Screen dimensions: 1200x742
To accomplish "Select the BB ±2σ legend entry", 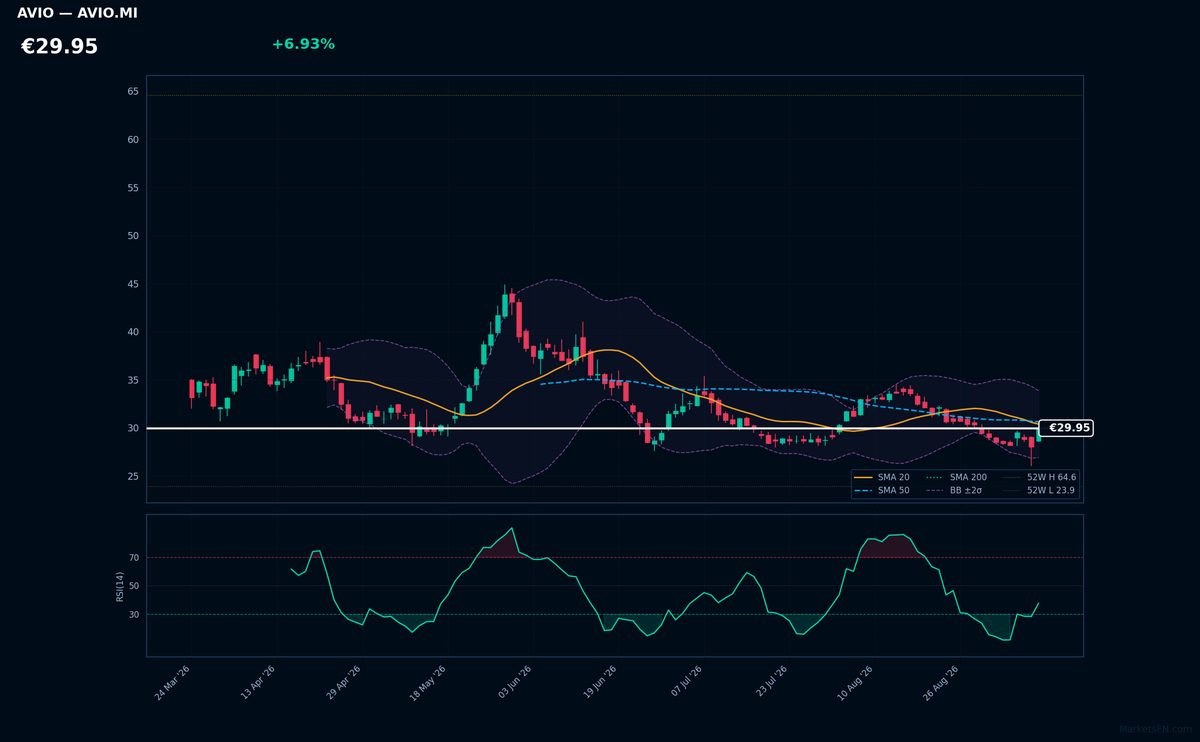I will 955,490.
